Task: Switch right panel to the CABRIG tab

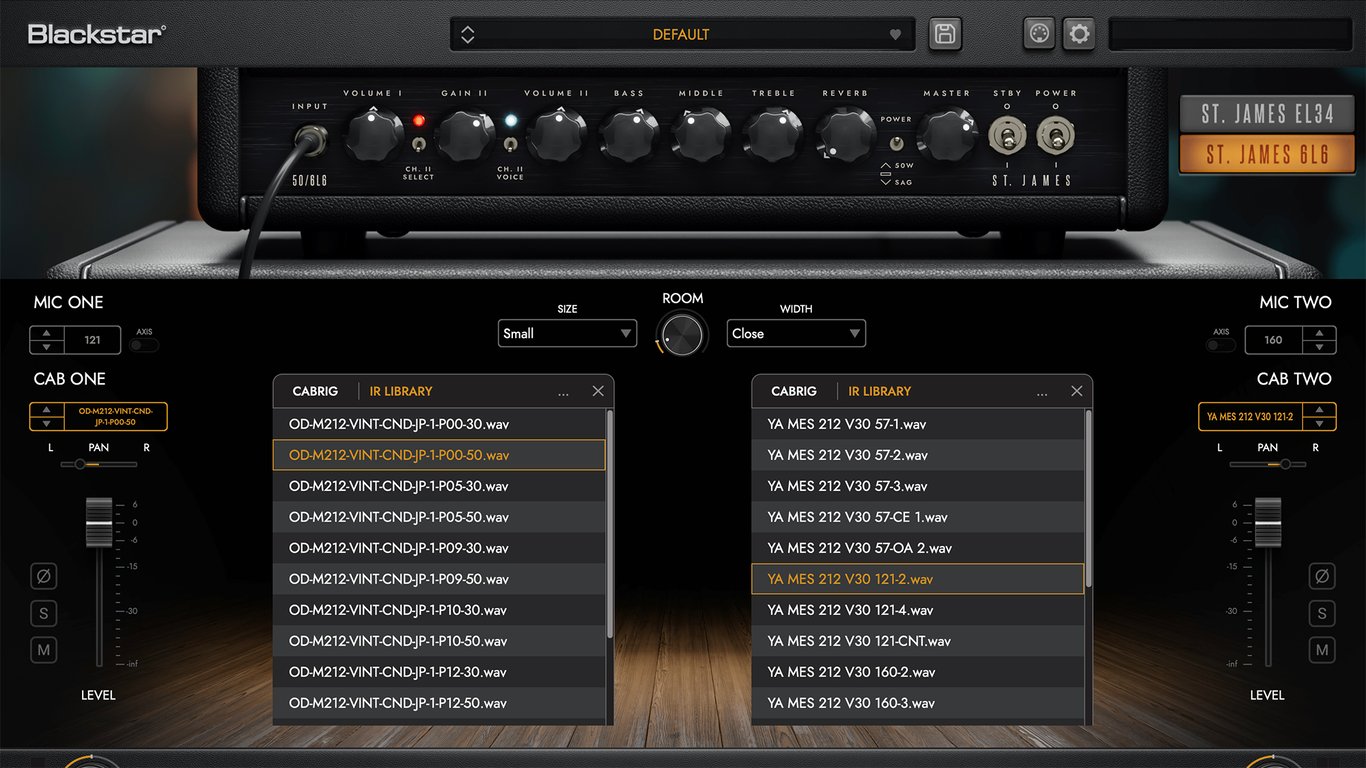Action: [794, 391]
